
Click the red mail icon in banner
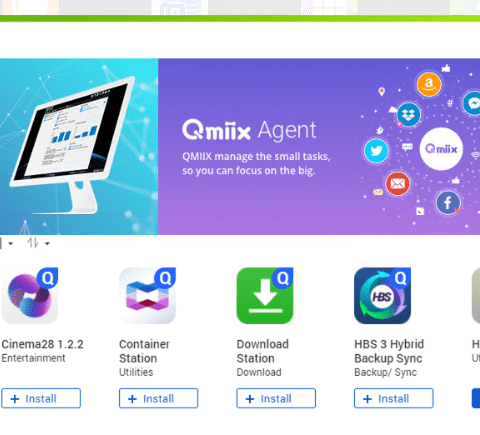point(397,184)
